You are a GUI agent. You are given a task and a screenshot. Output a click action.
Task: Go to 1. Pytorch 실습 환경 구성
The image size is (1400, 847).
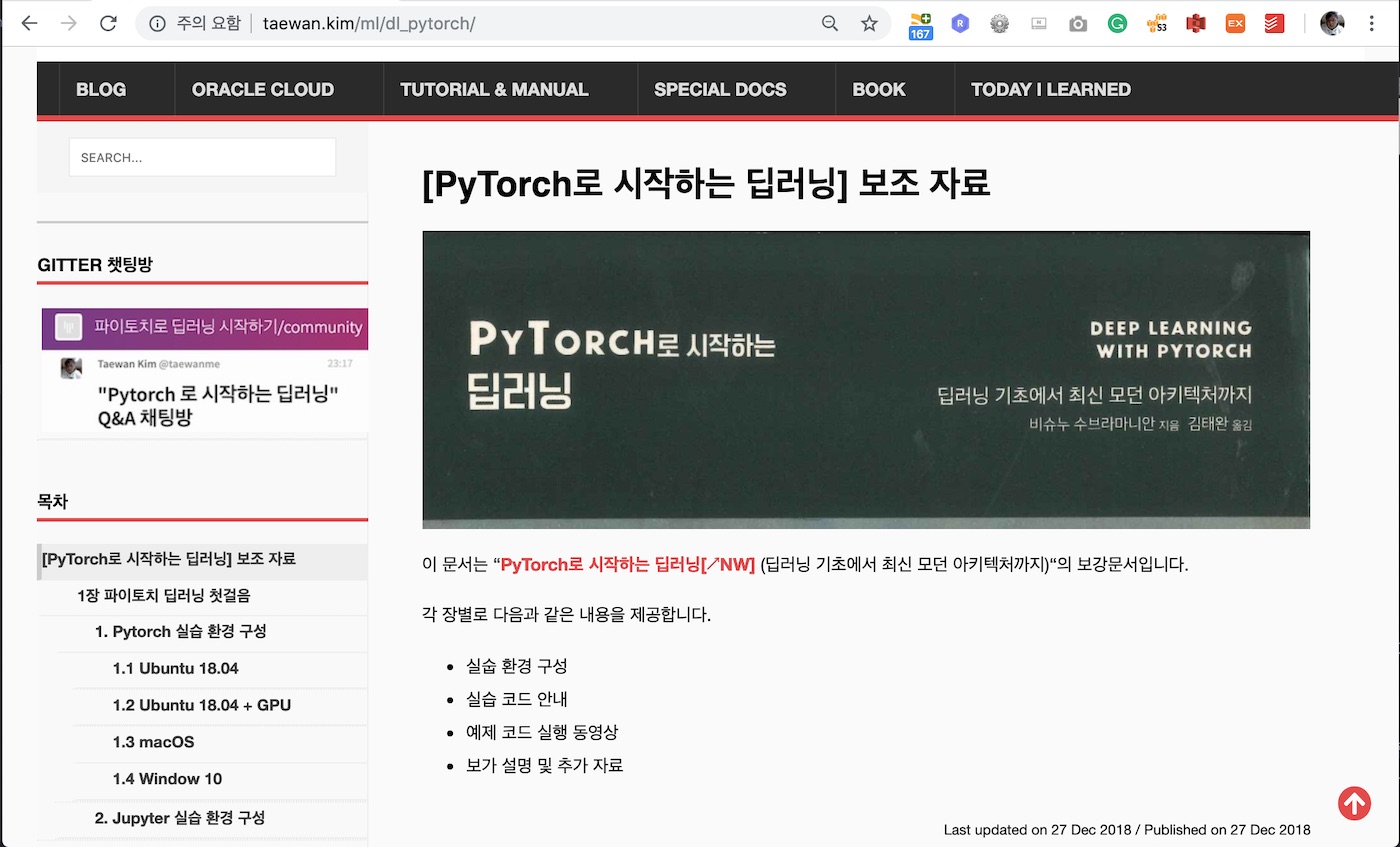181,631
